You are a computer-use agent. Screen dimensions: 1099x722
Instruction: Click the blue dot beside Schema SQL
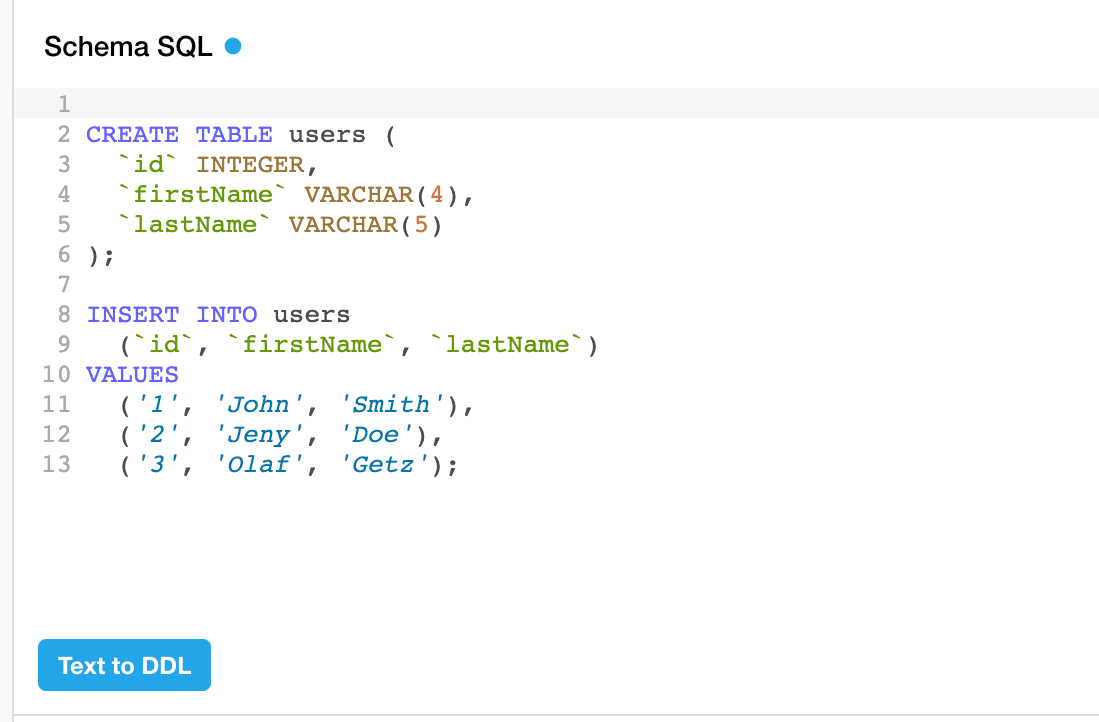[x=233, y=46]
